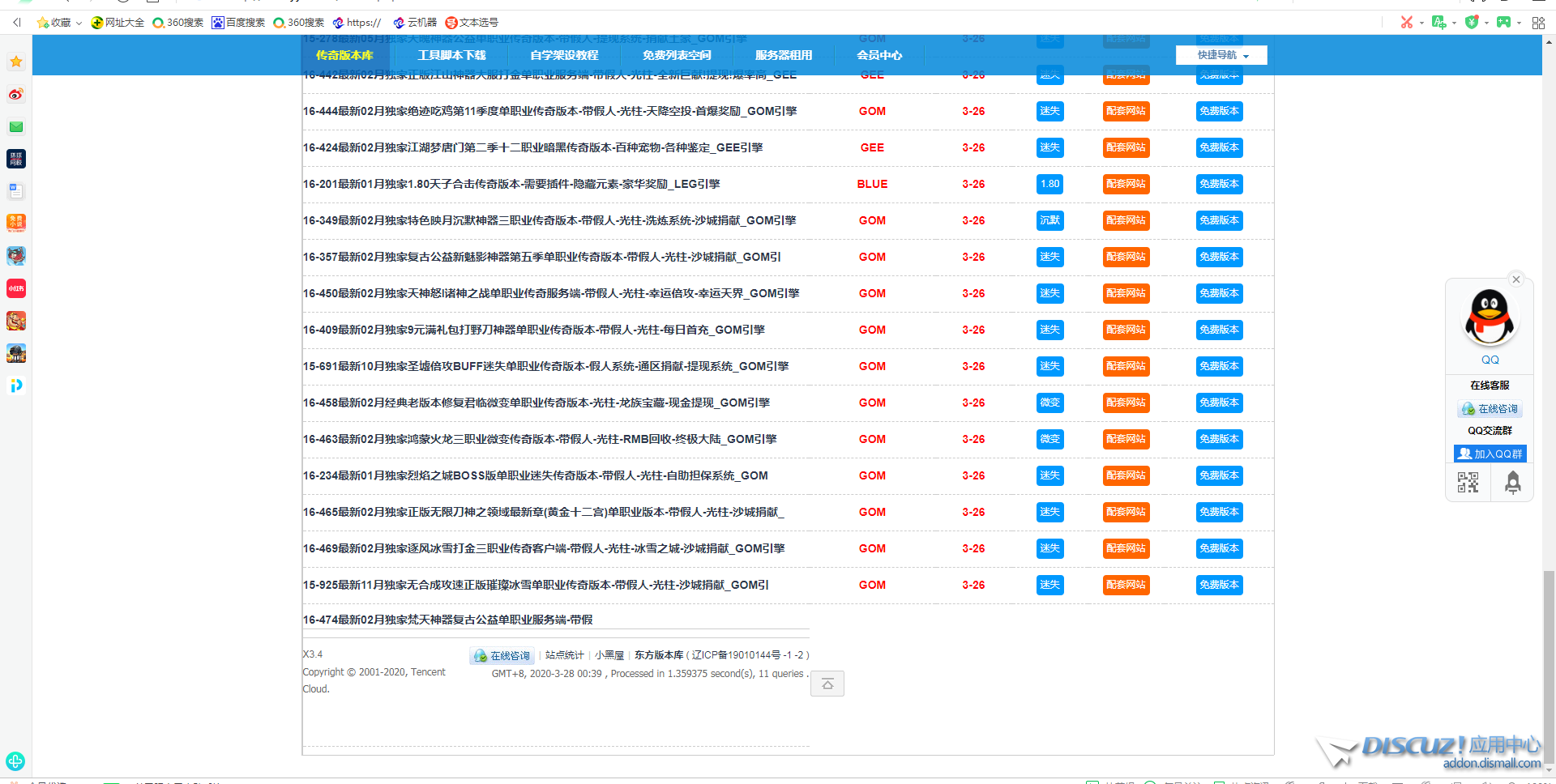Viewport: 1556px width, 784px height.
Task: Click the Weibo icon in left sidebar
Action: click(16, 95)
